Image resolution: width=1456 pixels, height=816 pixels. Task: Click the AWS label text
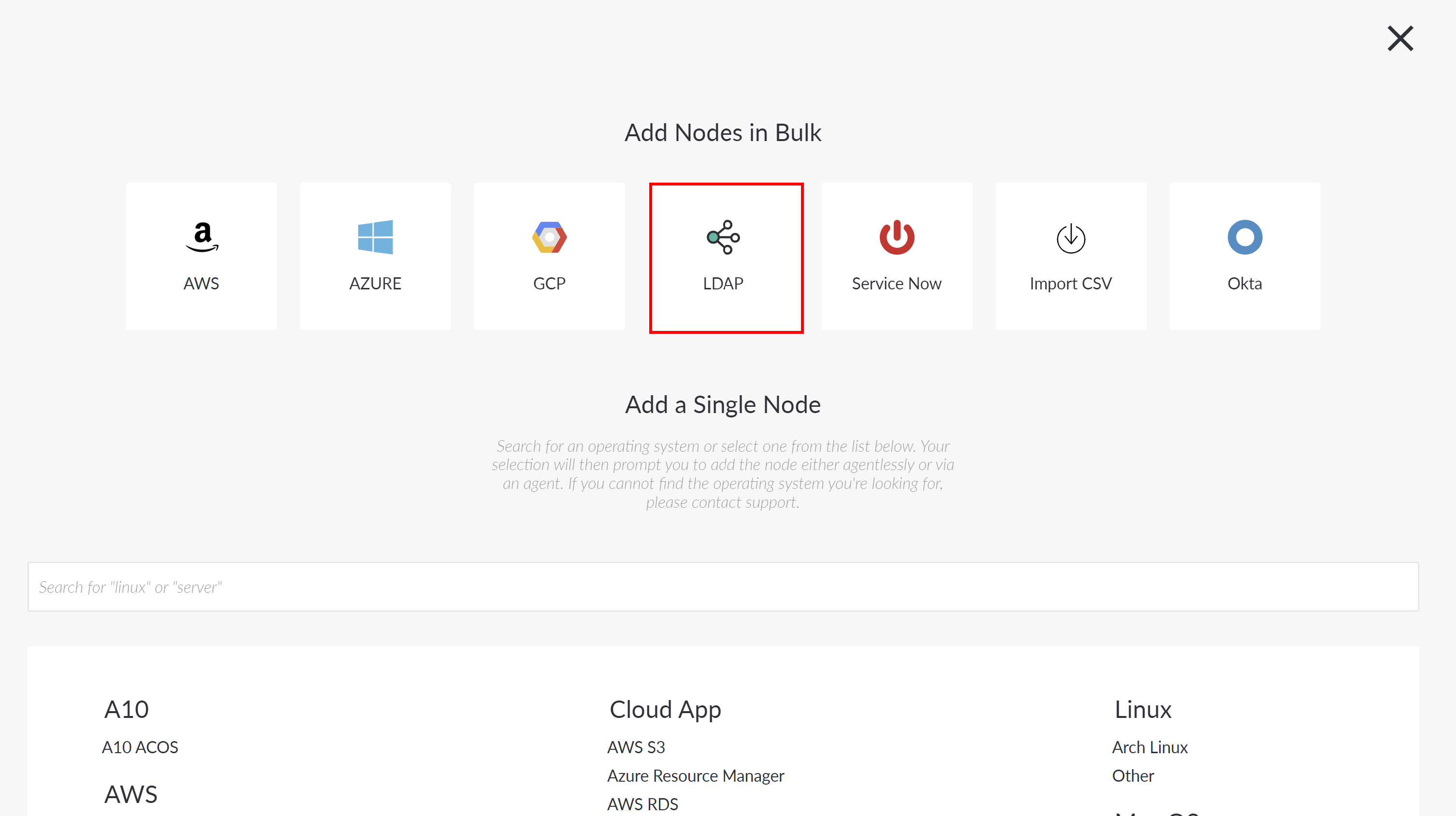click(201, 284)
